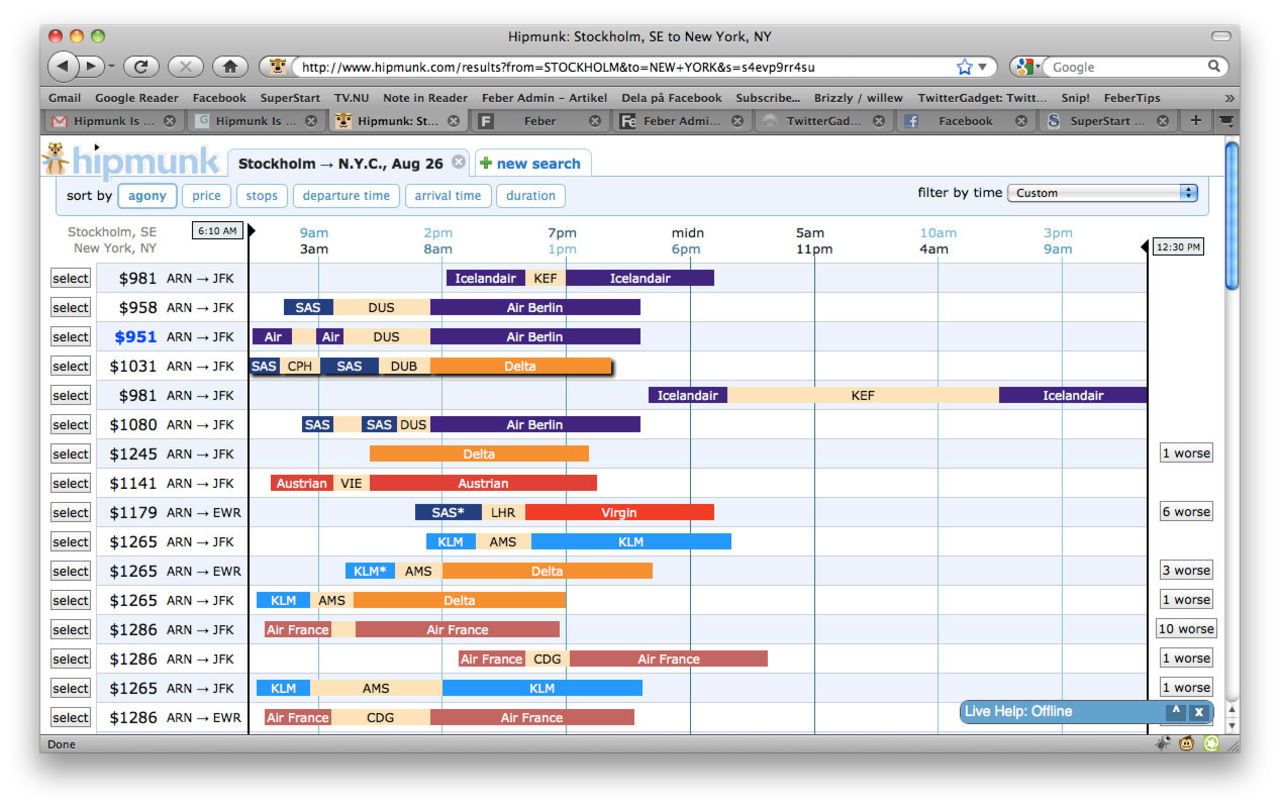This screenshot has width=1280, height=808.
Task: Close the Live Help: Offline widget
Action: (1198, 712)
